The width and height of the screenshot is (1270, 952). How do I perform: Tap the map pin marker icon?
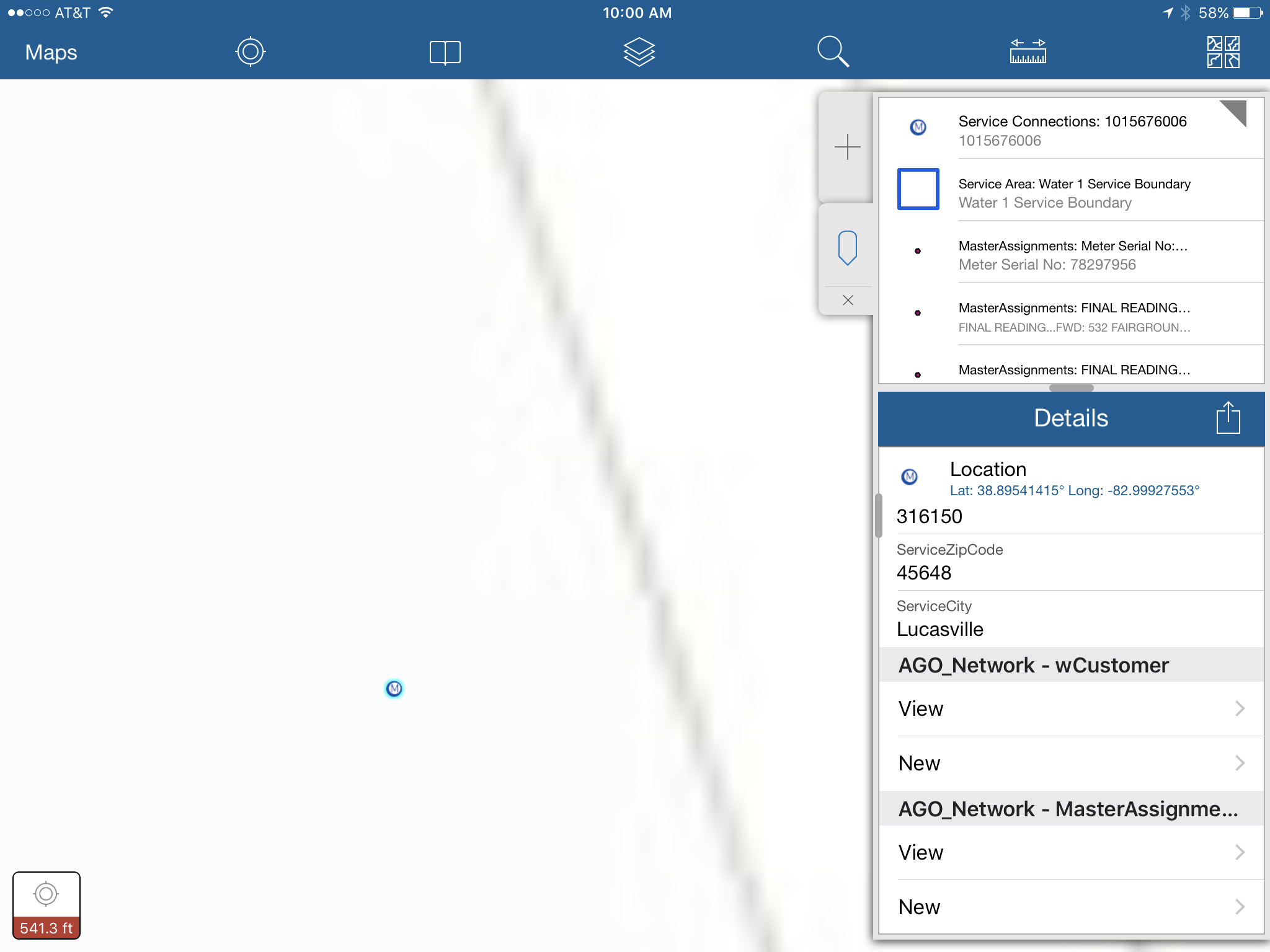pyautogui.click(x=847, y=248)
